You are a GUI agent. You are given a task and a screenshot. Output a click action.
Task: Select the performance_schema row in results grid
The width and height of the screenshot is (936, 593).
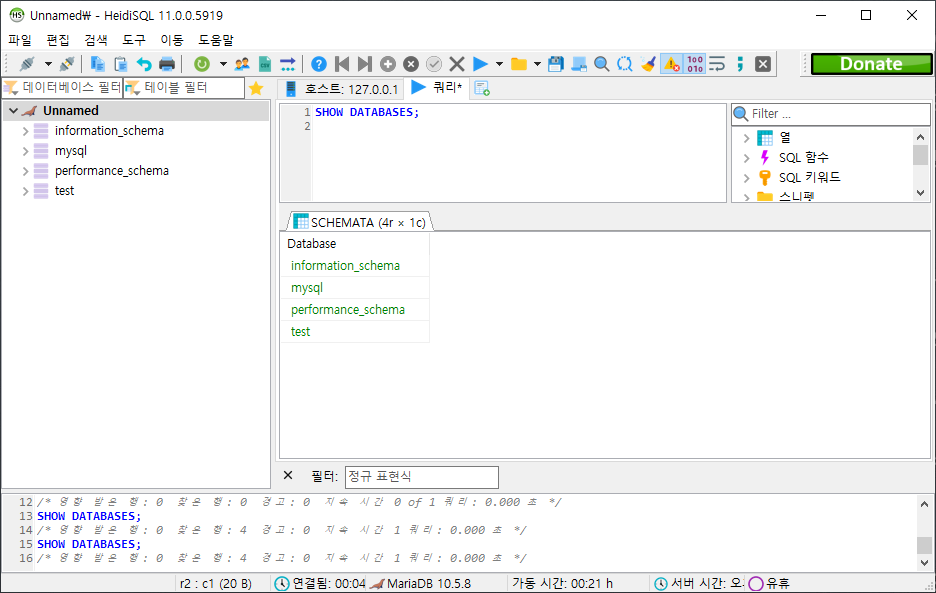[348, 310]
